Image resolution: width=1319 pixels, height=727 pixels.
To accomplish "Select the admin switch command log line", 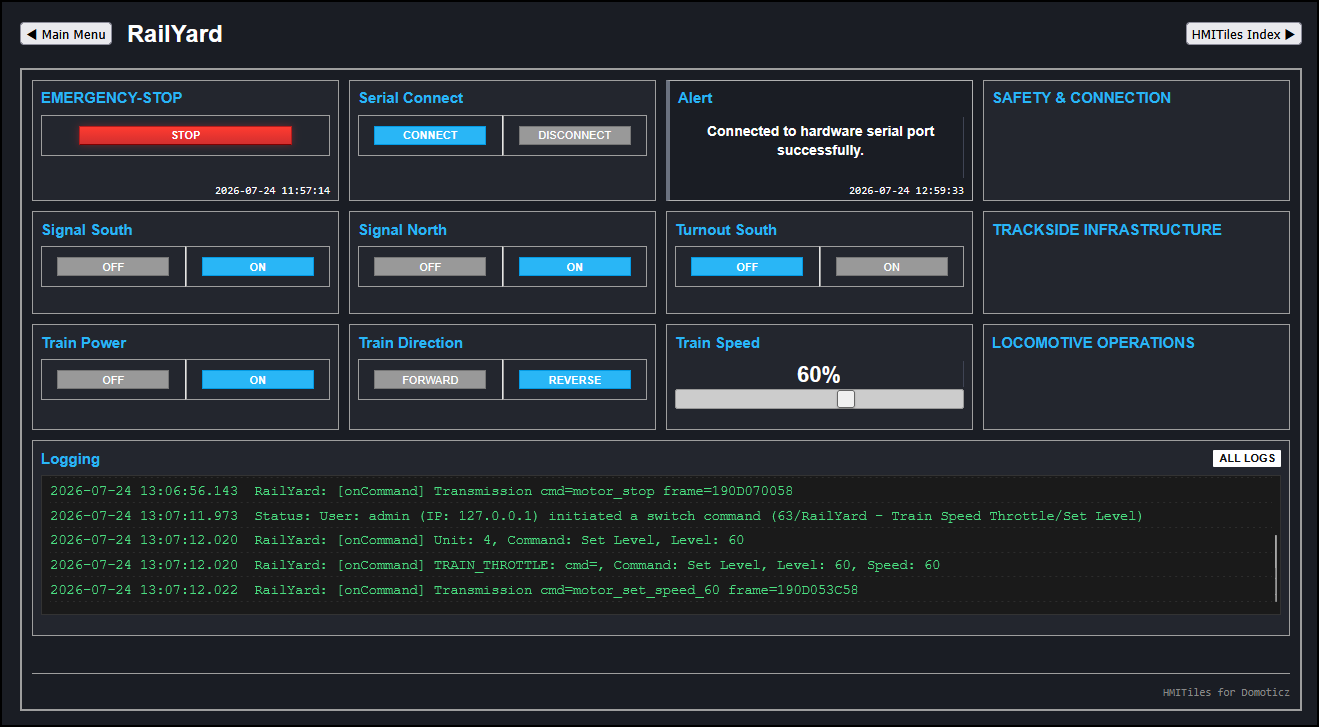I will 596,516.
